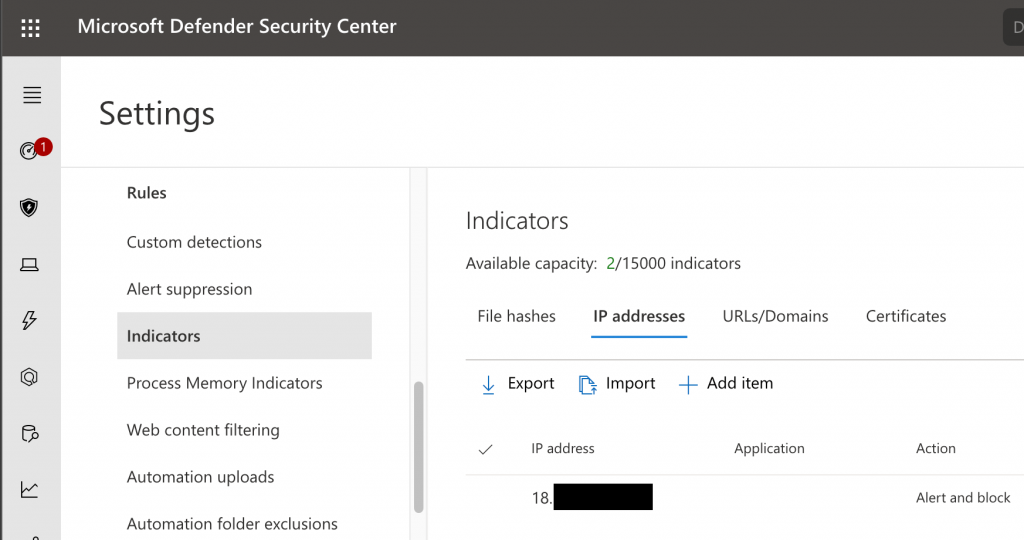1024x540 pixels.
Task: Click the Microsoft Defender Security Center title
Action: (237, 26)
